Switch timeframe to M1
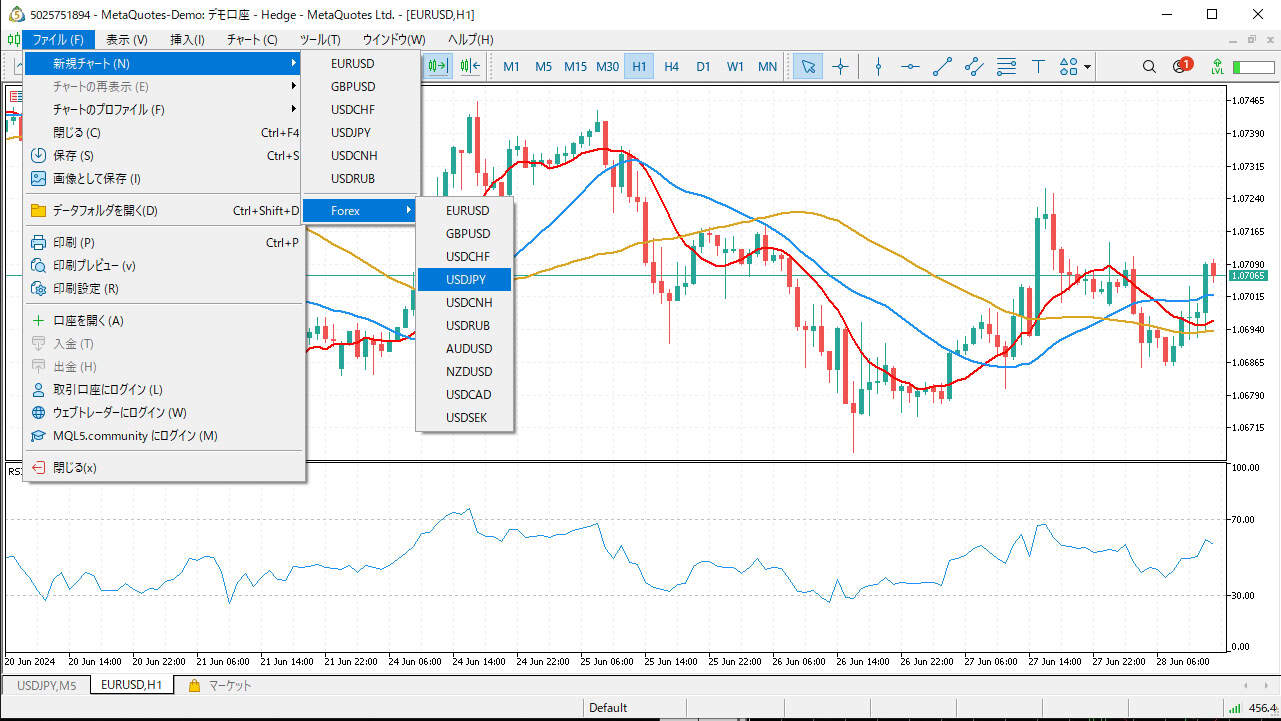 (511, 66)
